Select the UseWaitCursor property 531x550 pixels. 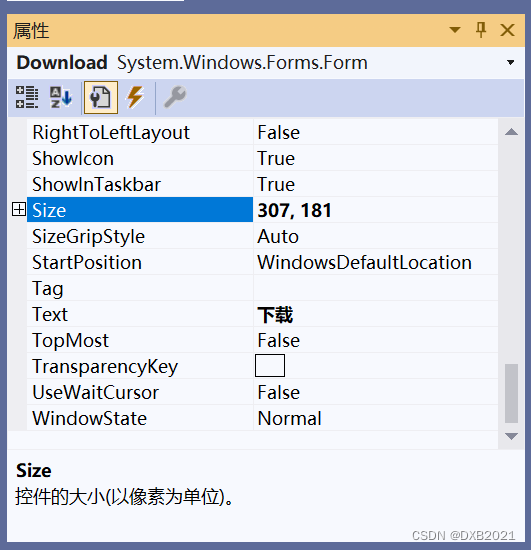pyautogui.click(x=140, y=392)
